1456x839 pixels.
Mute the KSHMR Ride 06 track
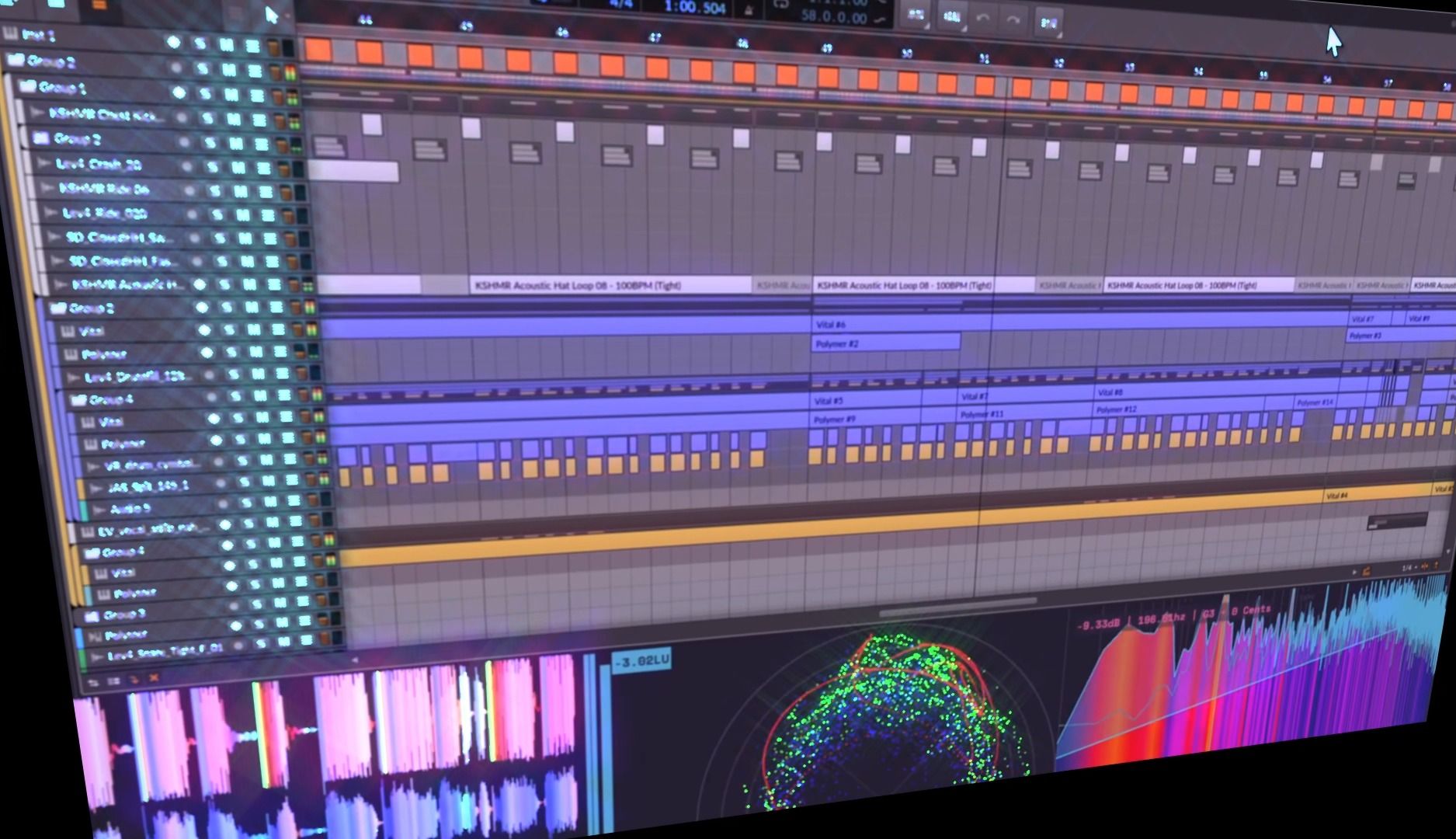241,190
